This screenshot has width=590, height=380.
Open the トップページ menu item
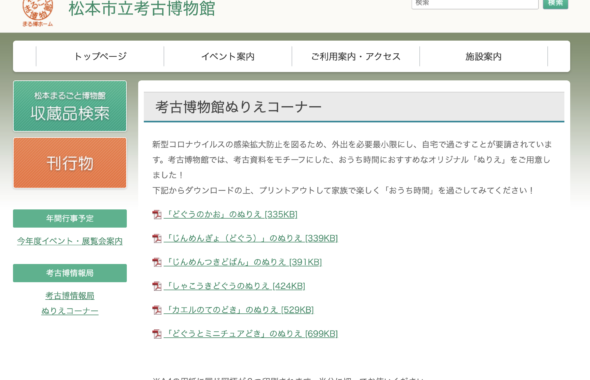(x=100, y=56)
